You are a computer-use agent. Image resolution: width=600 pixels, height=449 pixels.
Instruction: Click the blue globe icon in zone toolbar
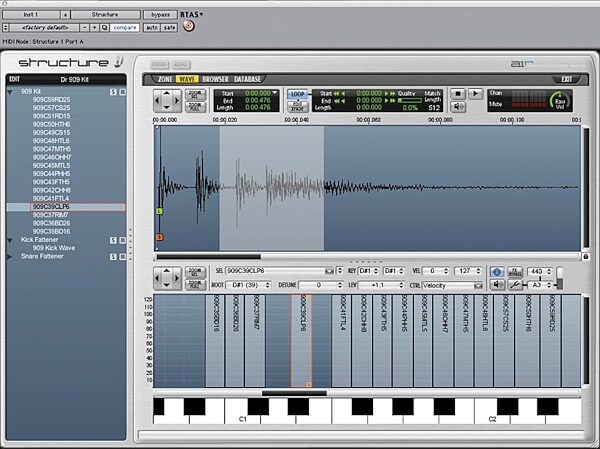[x=497, y=272]
